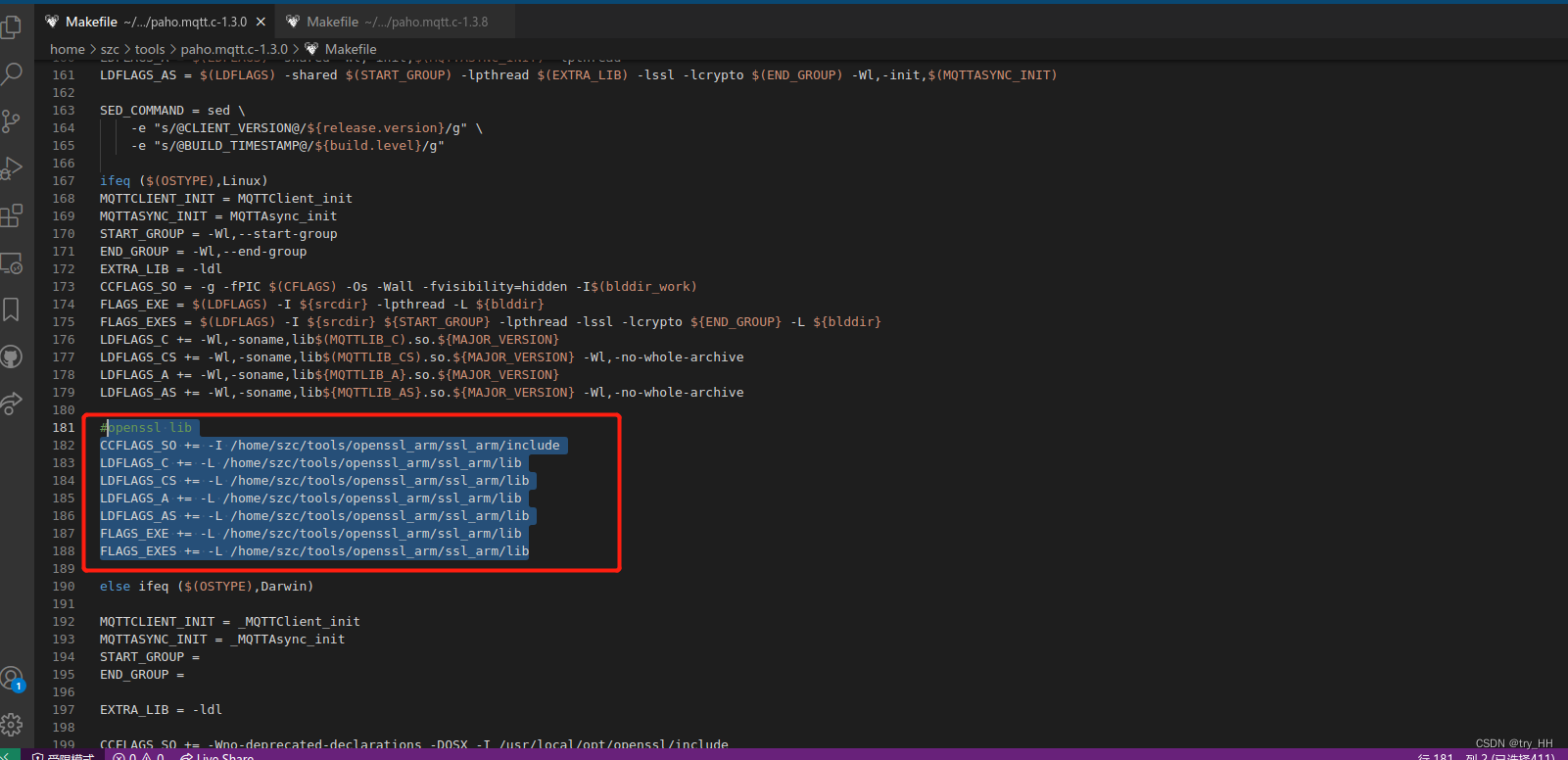Open the Search view icon
Viewport: 1568px width, 760px height.
(x=12, y=73)
